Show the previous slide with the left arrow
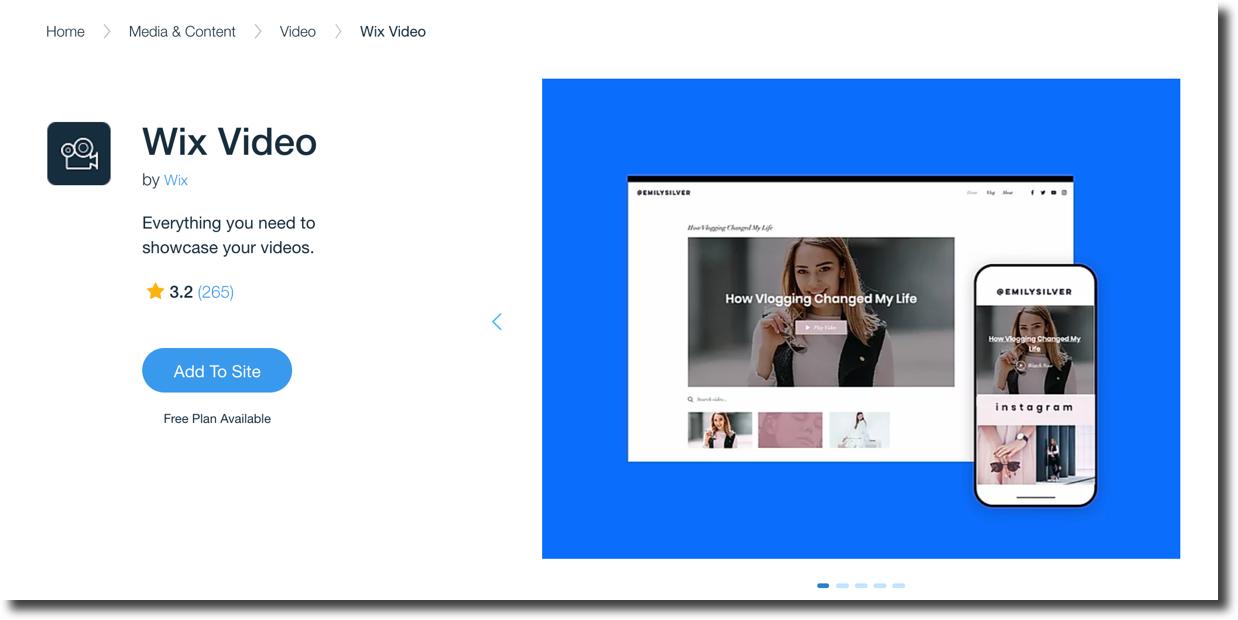This screenshot has height=620, width=1238. 497,321
